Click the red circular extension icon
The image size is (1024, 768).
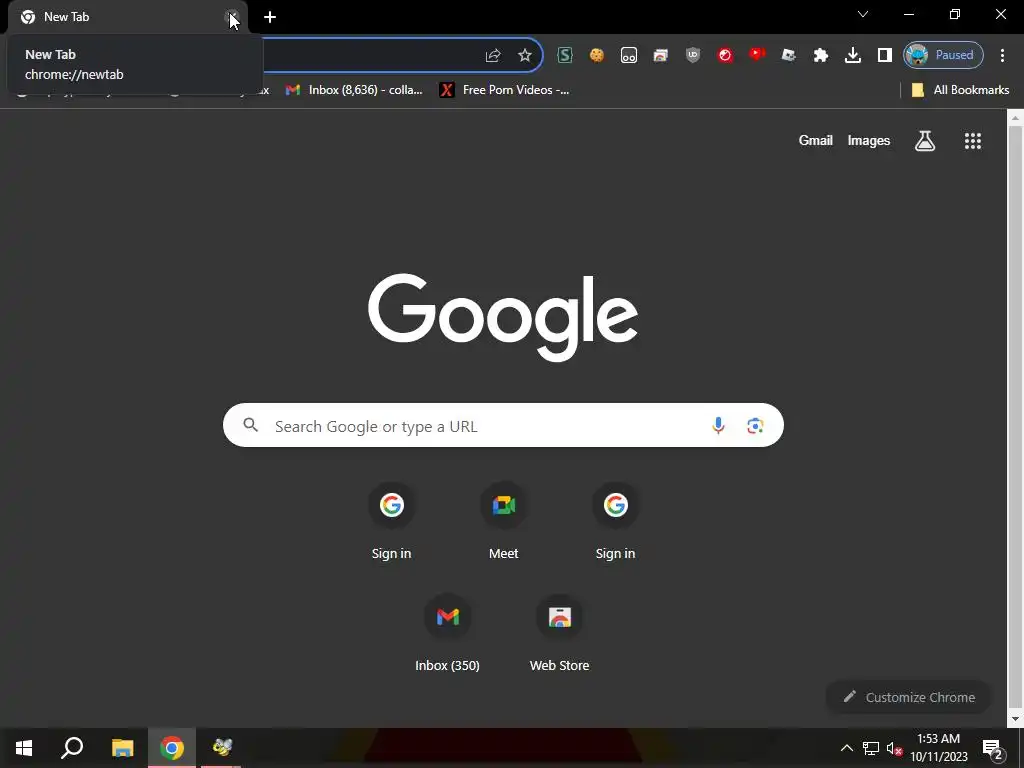coord(725,55)
